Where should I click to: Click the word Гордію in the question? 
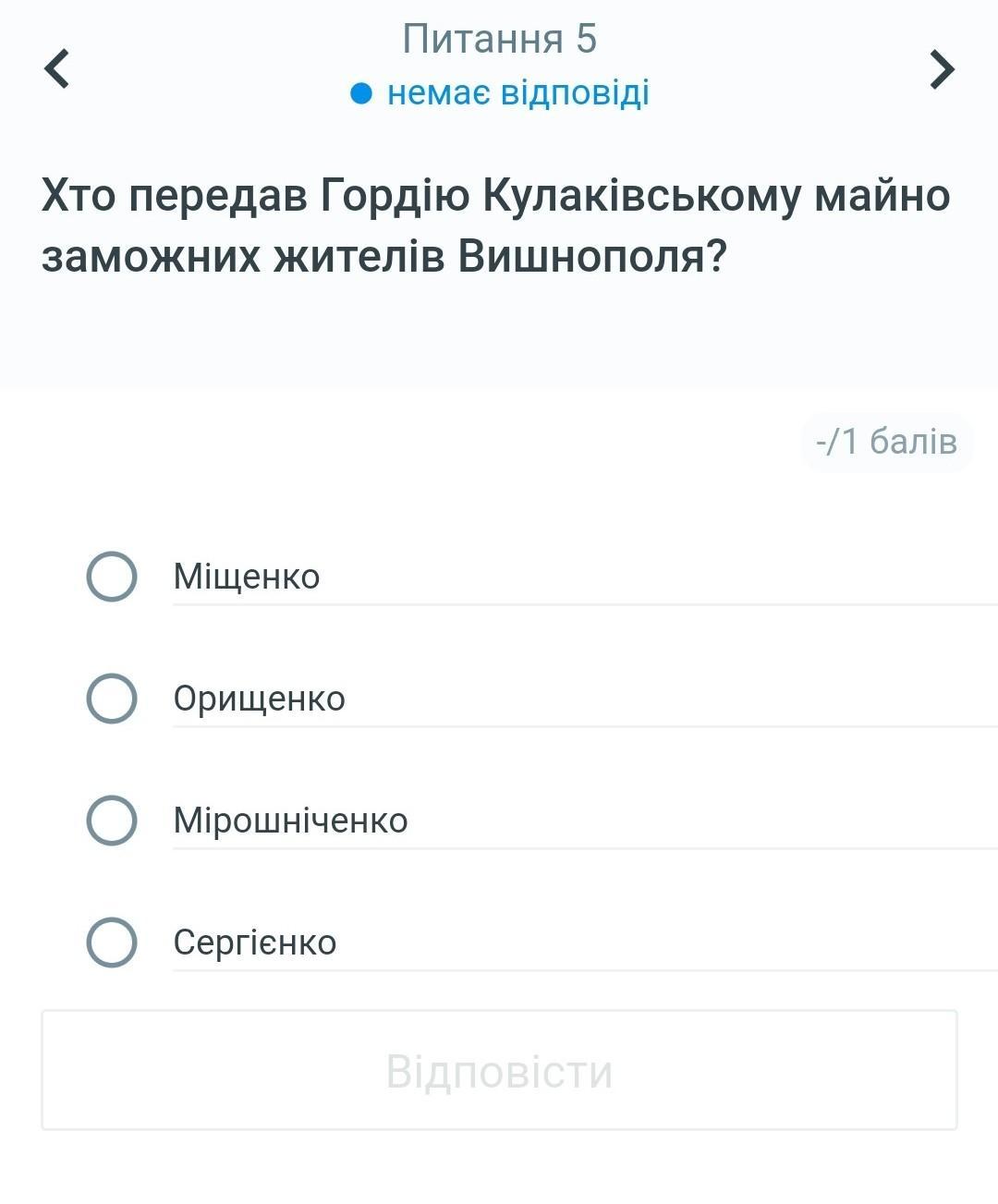click(x=395, y=196)
